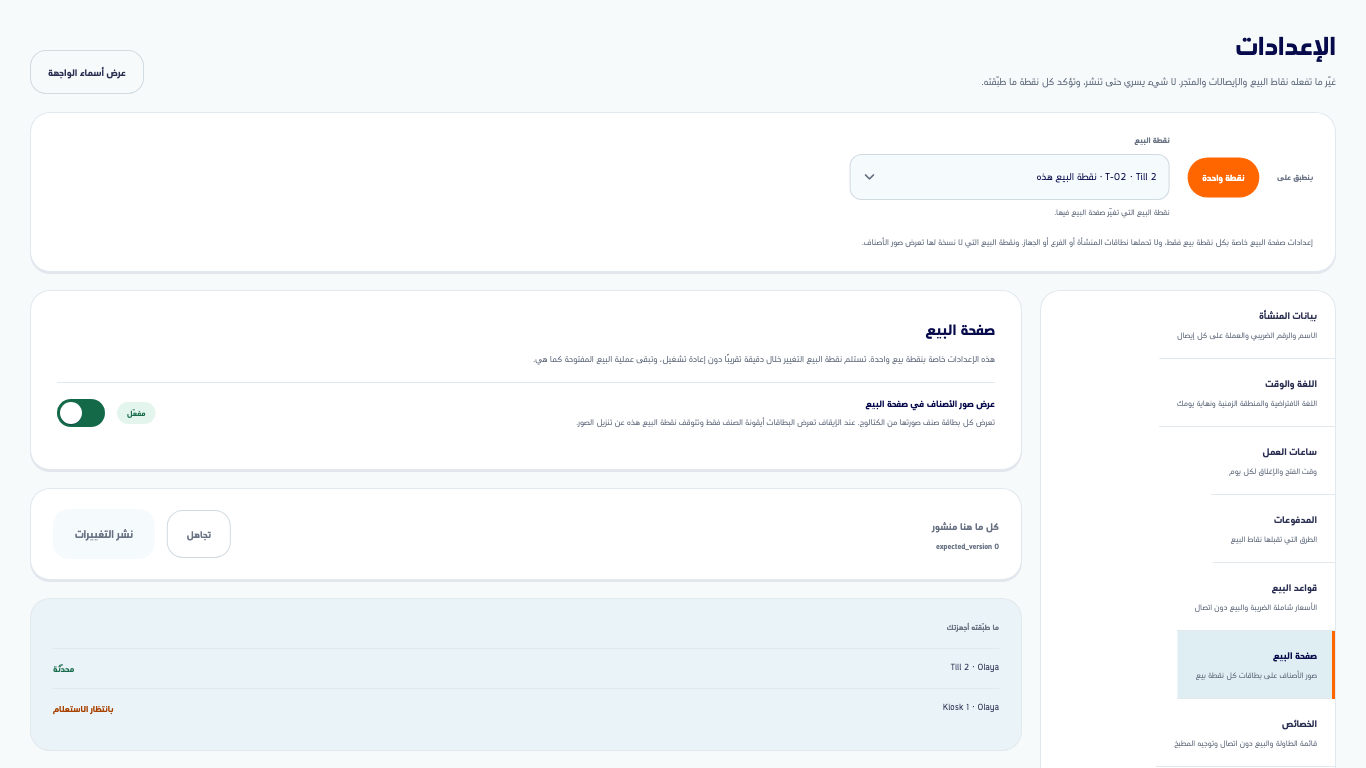Open بيانات المنشأة settings section

tap(1247, 325)
